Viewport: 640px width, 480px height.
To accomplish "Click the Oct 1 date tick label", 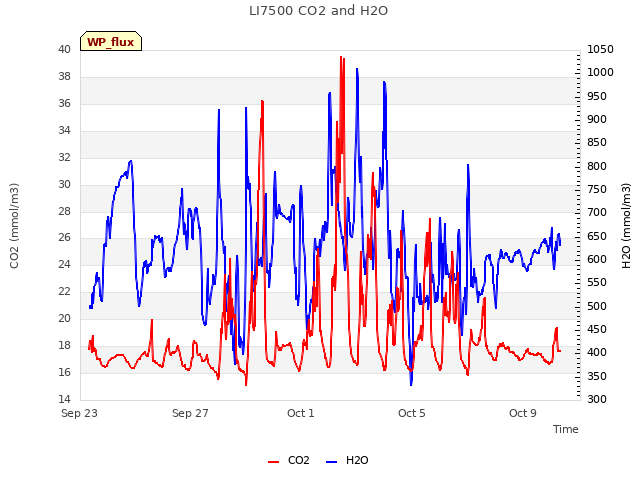I will [301, 413].
